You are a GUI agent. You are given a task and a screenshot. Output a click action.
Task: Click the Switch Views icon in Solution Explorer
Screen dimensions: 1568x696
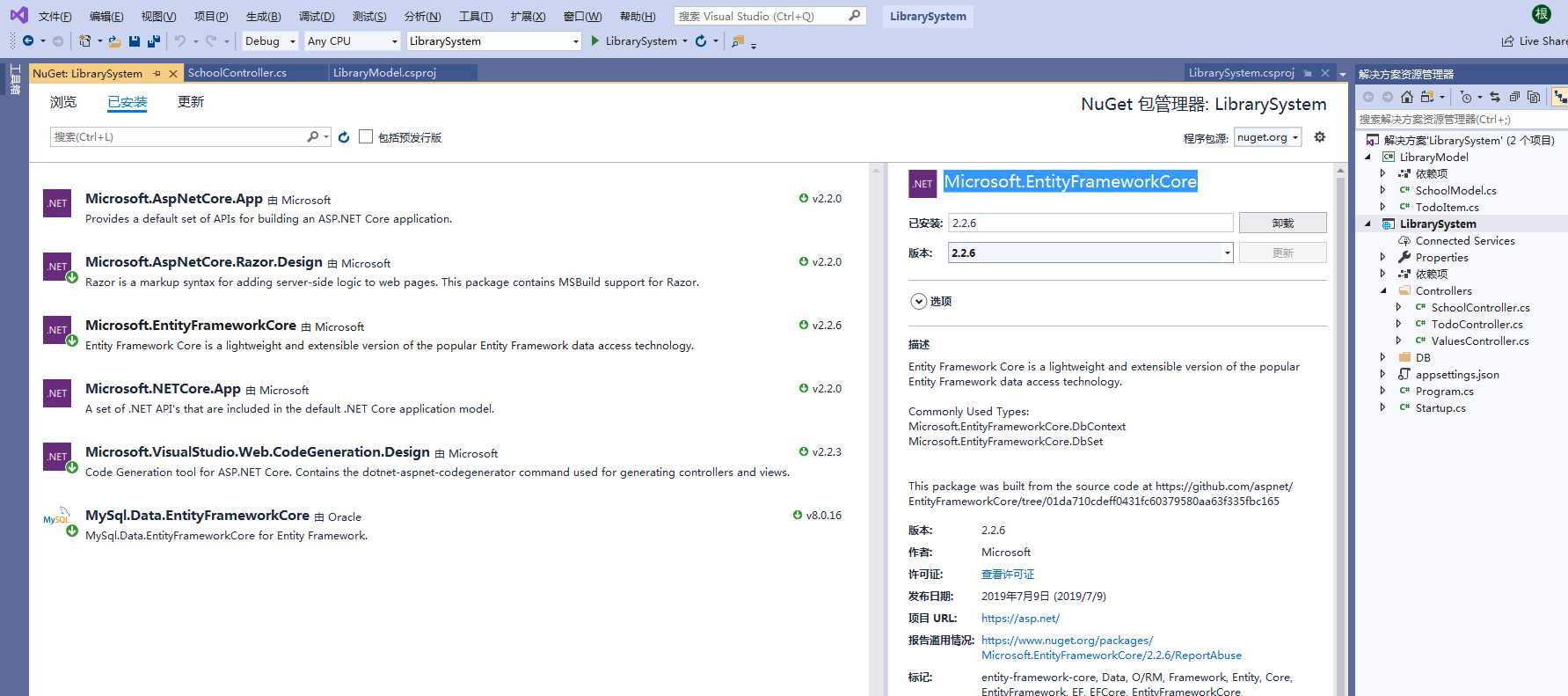click(1427, 97)
